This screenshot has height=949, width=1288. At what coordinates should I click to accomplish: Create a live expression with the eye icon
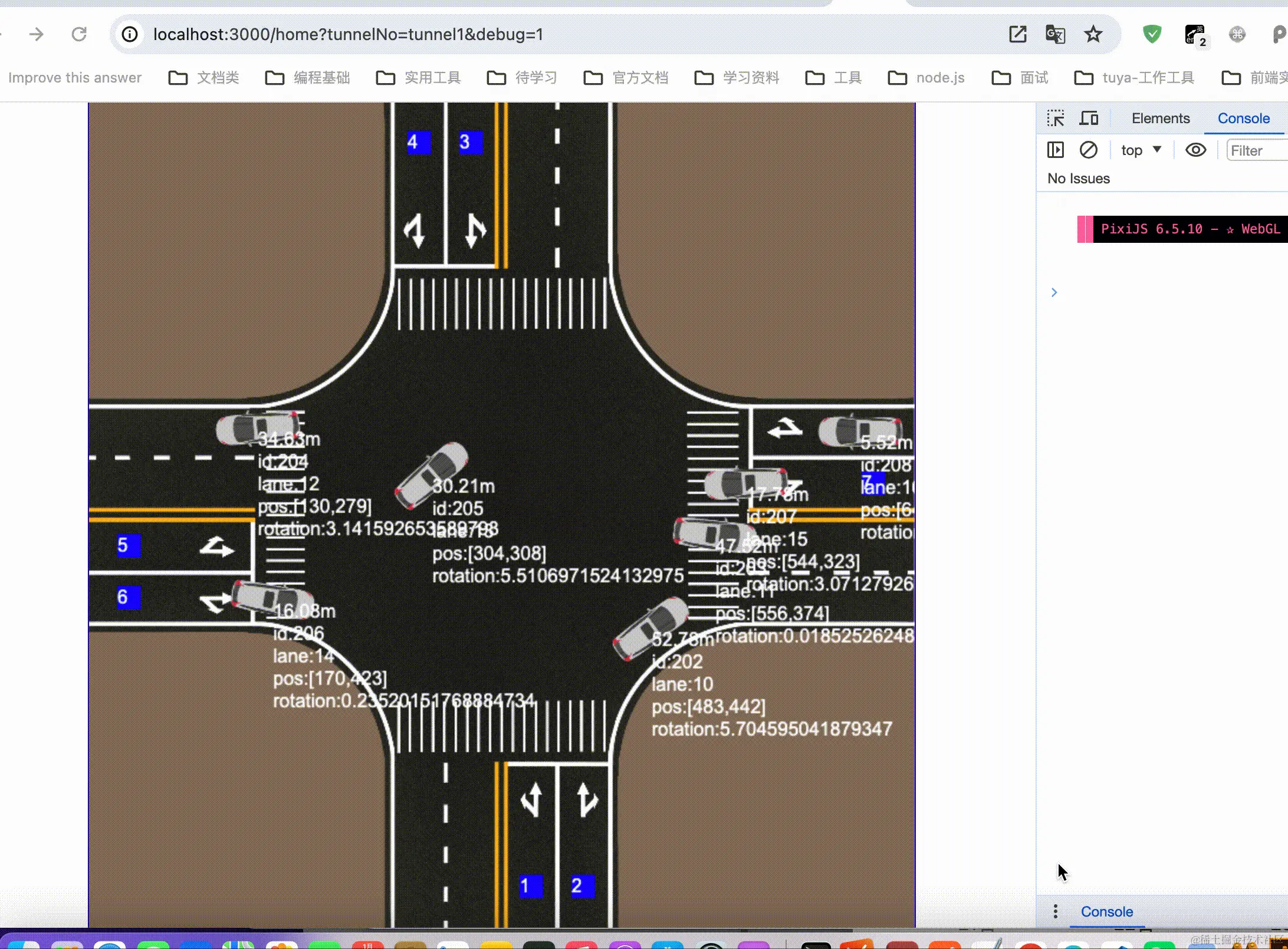[1195, 150]
